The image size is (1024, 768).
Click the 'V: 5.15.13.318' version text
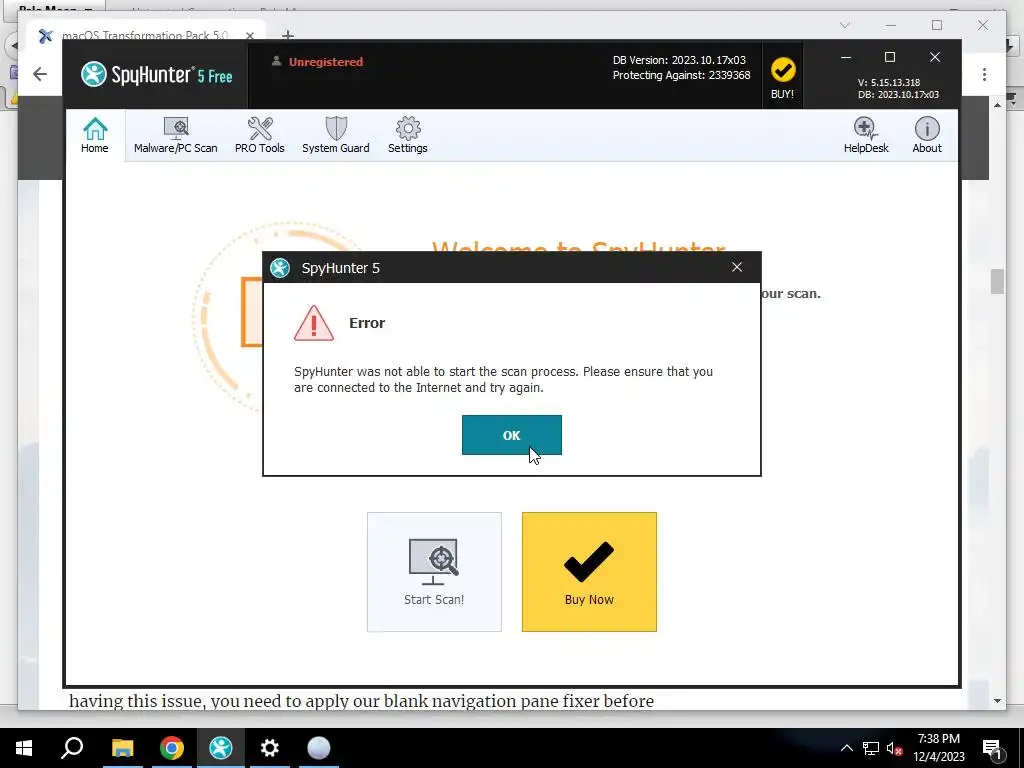(889, 83)
